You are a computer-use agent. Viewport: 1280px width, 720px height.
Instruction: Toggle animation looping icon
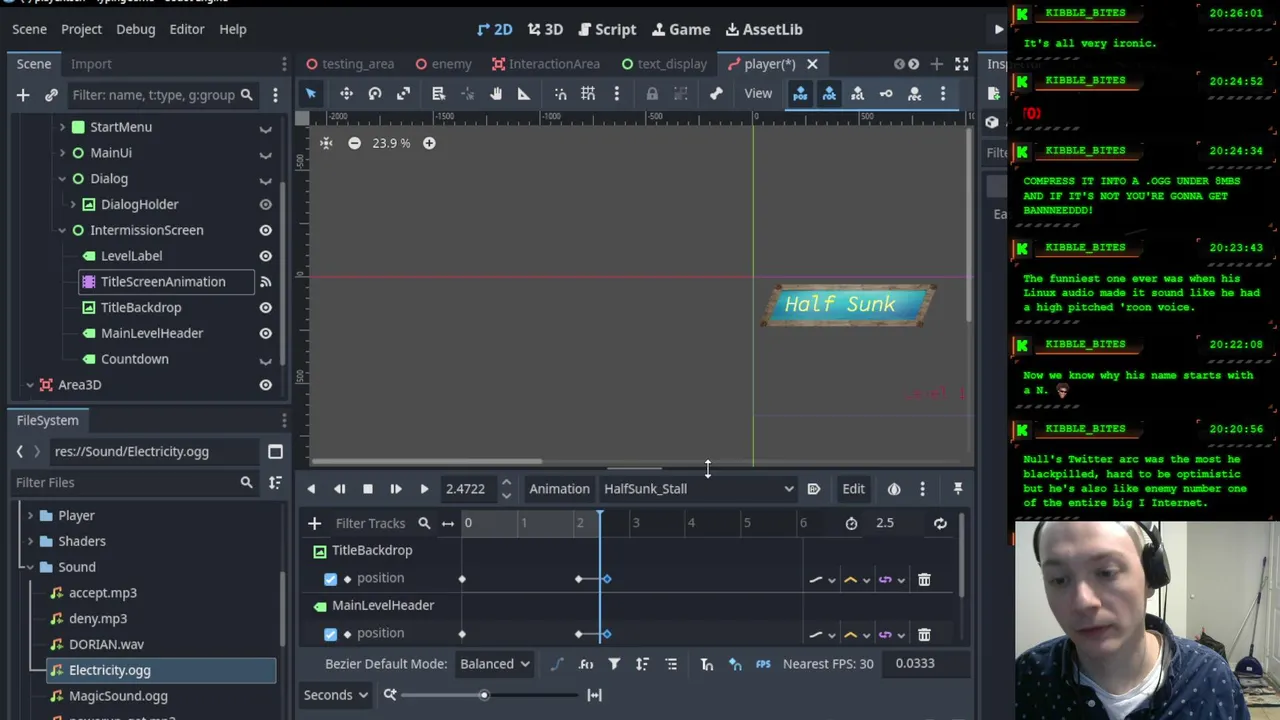coord(940,523)
